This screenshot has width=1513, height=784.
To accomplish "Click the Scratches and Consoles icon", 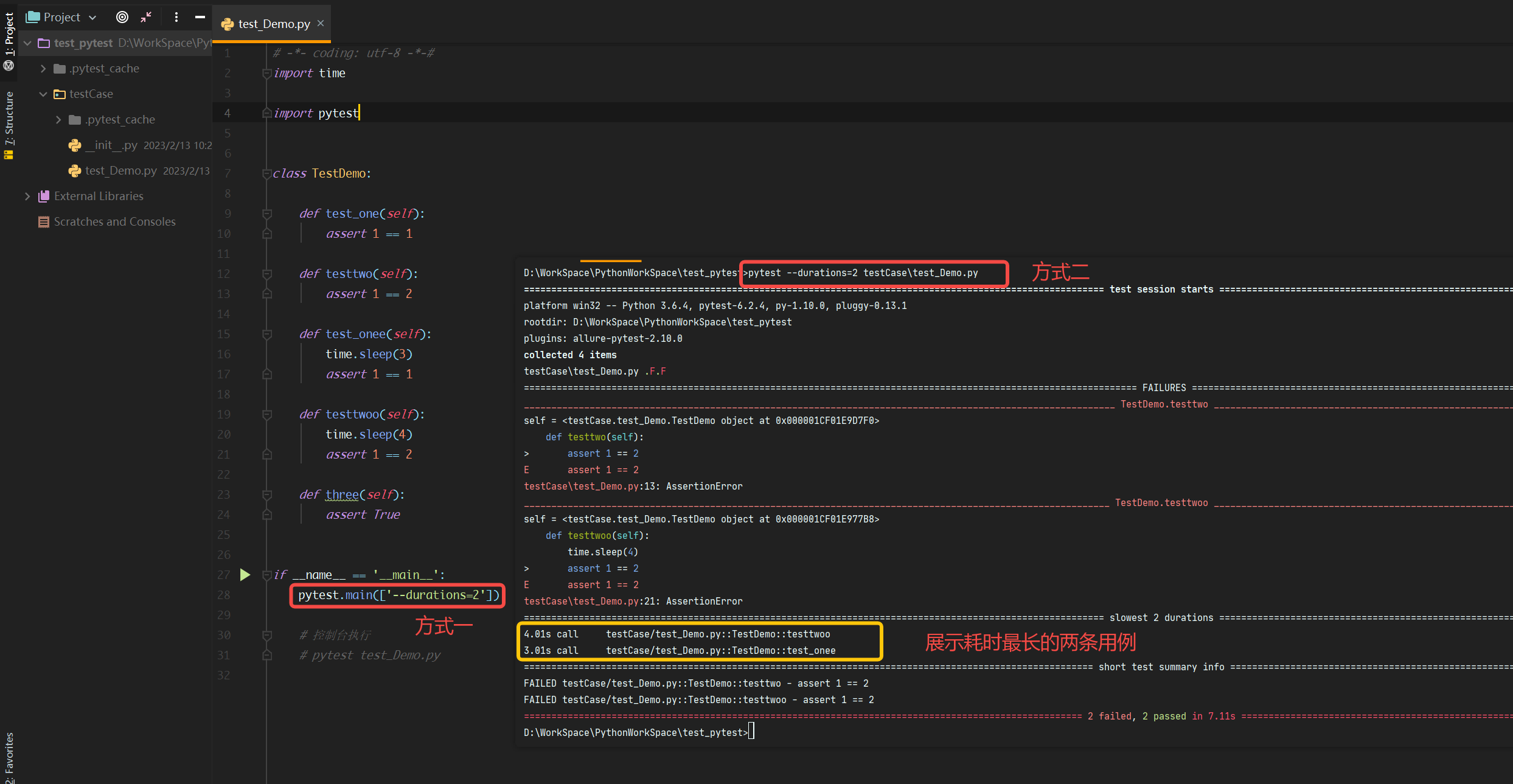I will (x=44, y=222).
